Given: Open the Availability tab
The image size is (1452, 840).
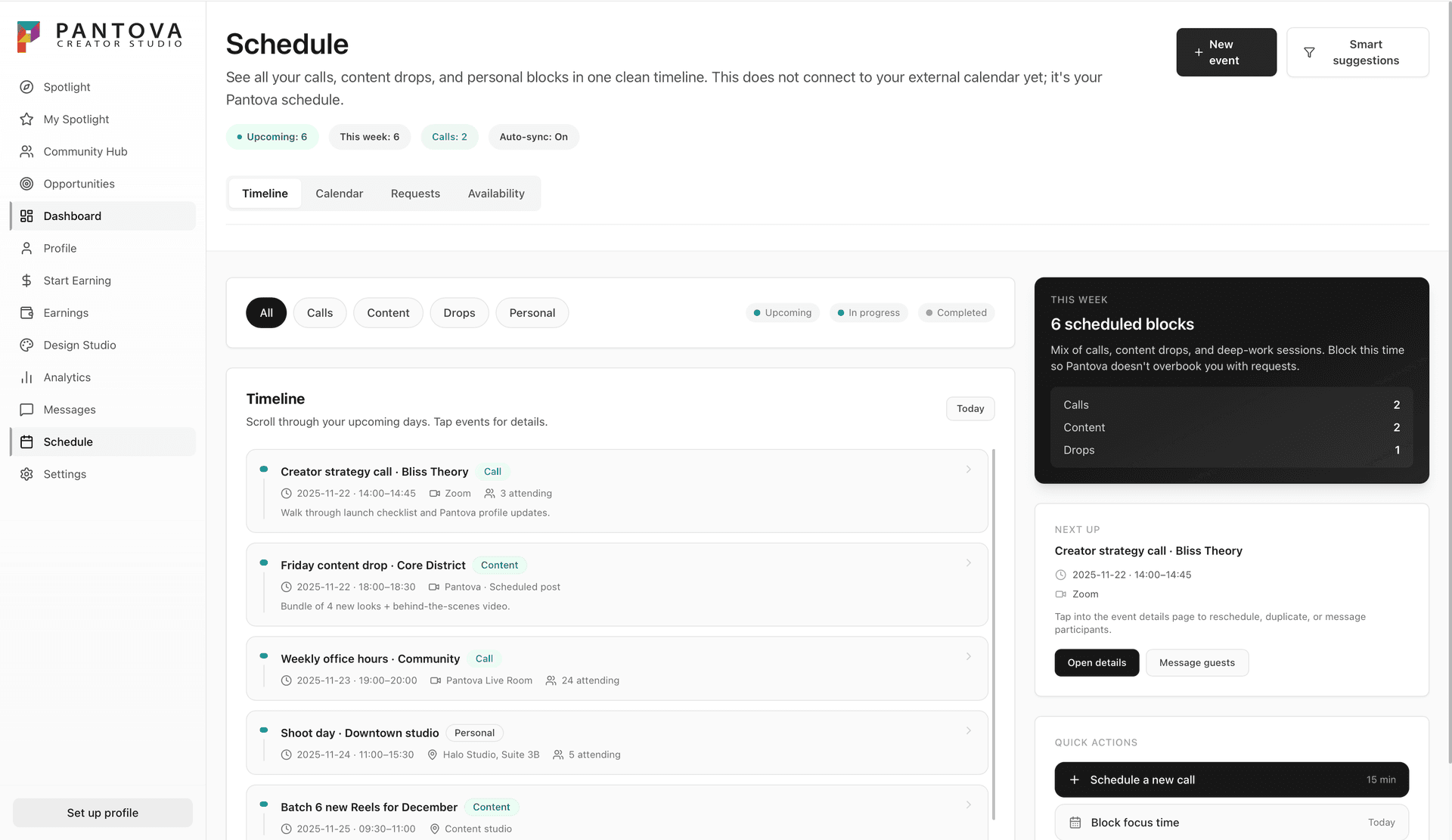Looking at the screenshot, I should [x=496, y=194].
